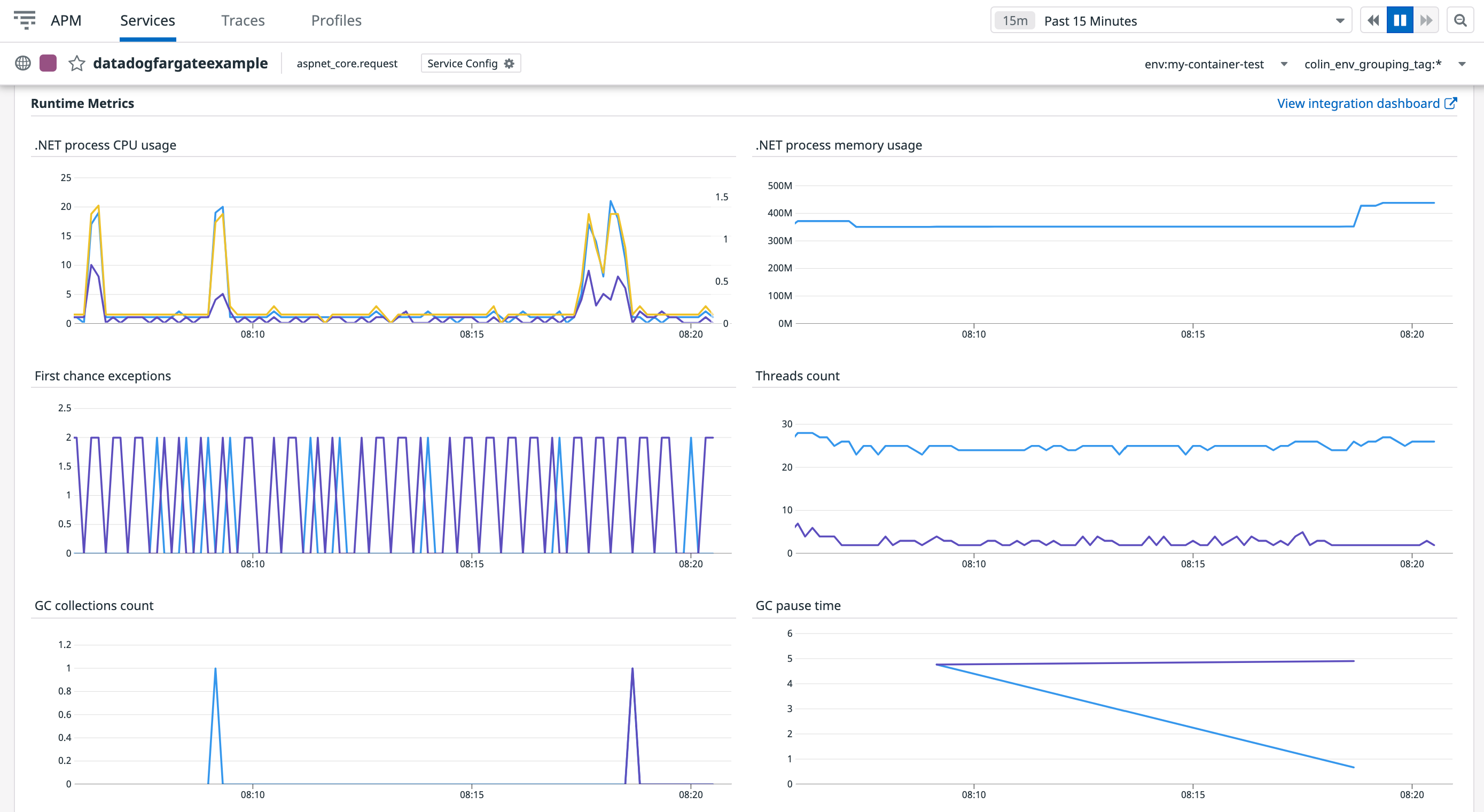Click the aspnet_core.request operation label
Screen dimensions: 1484x812
click(x=347, y=64)
